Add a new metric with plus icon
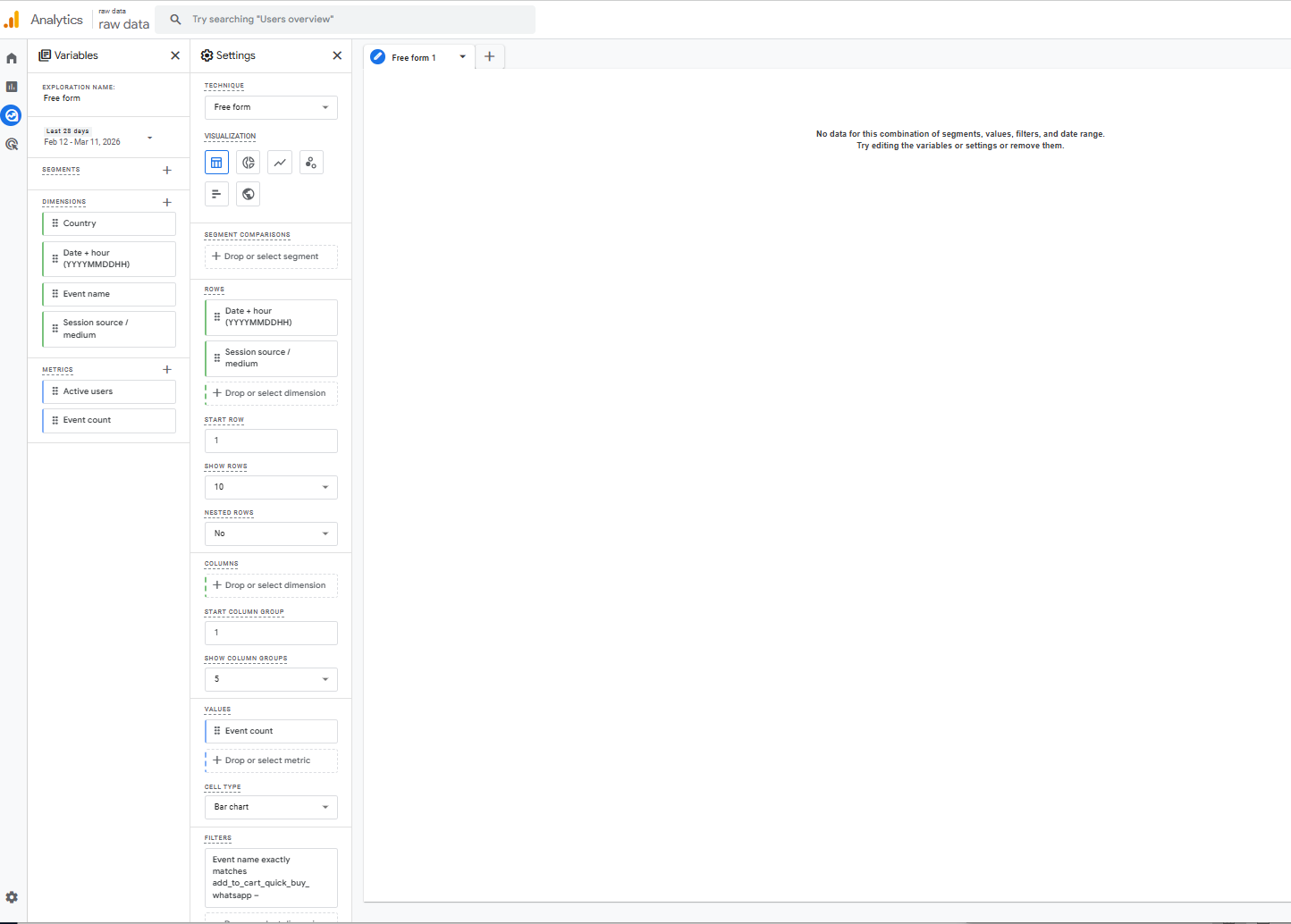 [167, 369]
